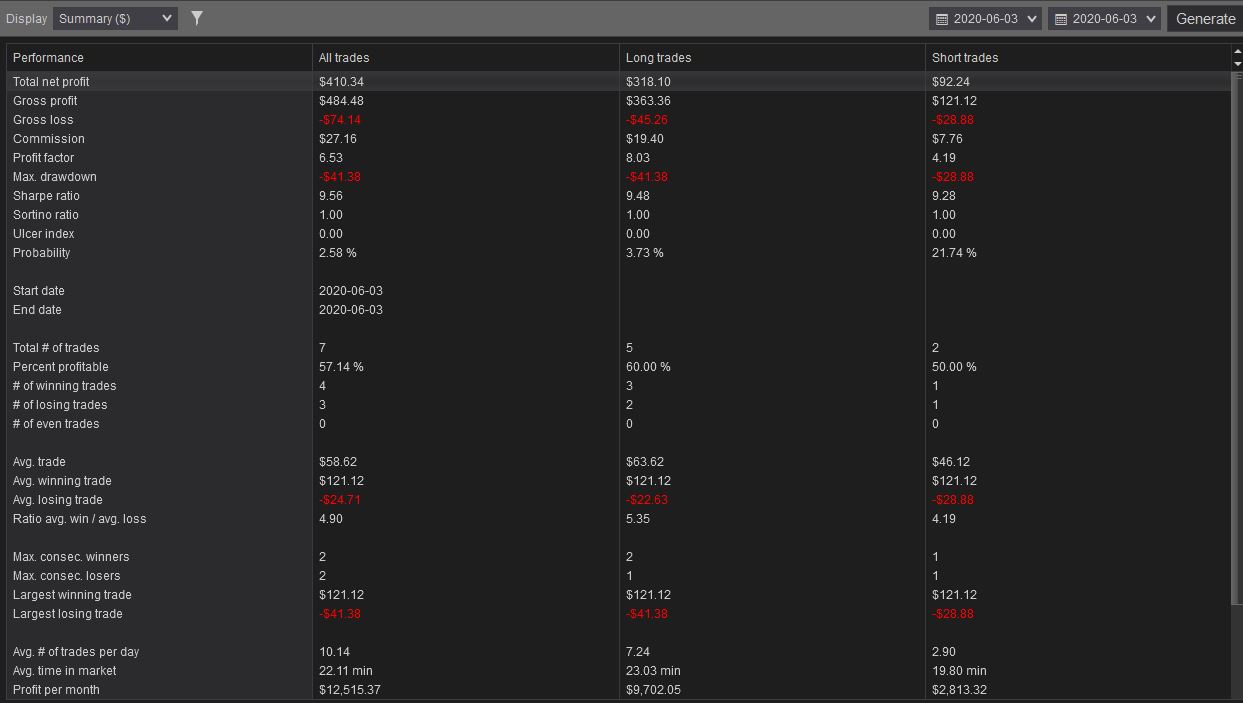
Task: Select the Total net profit row
Action: (x=619, y=82)
